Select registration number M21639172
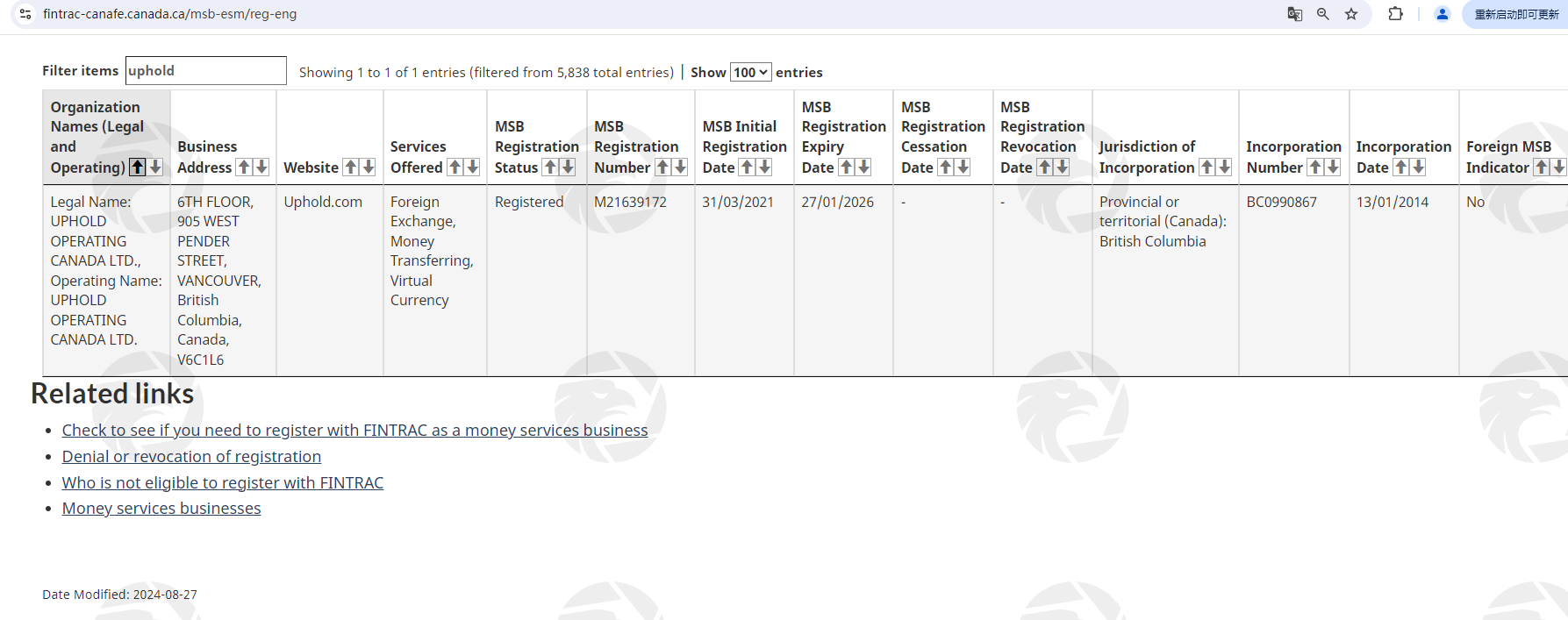The width and height of the screenshot is (1568, 620). (630, 202)
